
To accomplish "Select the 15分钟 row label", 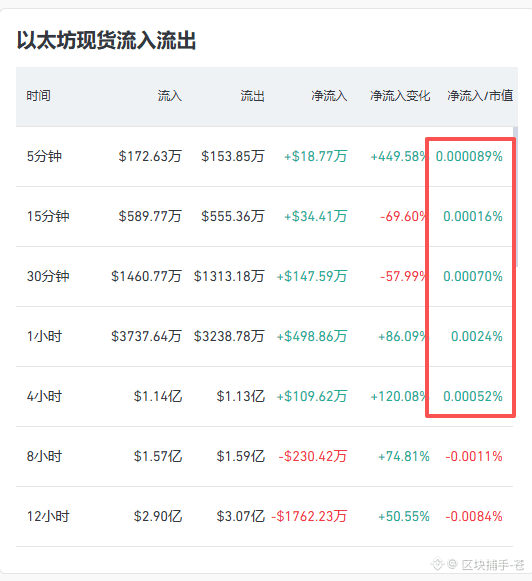I will pos(48,216).
